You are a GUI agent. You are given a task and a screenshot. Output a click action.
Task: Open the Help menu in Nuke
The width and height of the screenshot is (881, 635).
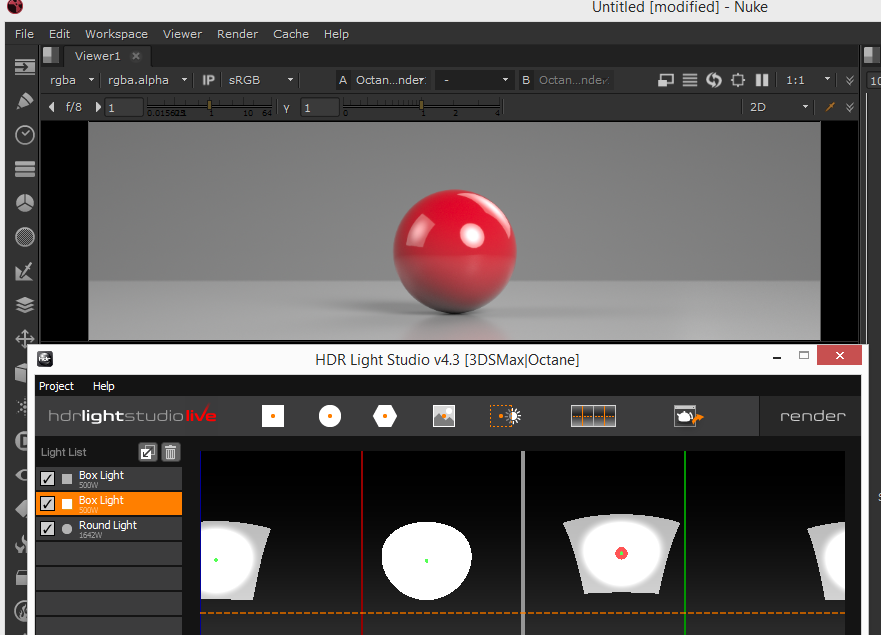[336, 34]
